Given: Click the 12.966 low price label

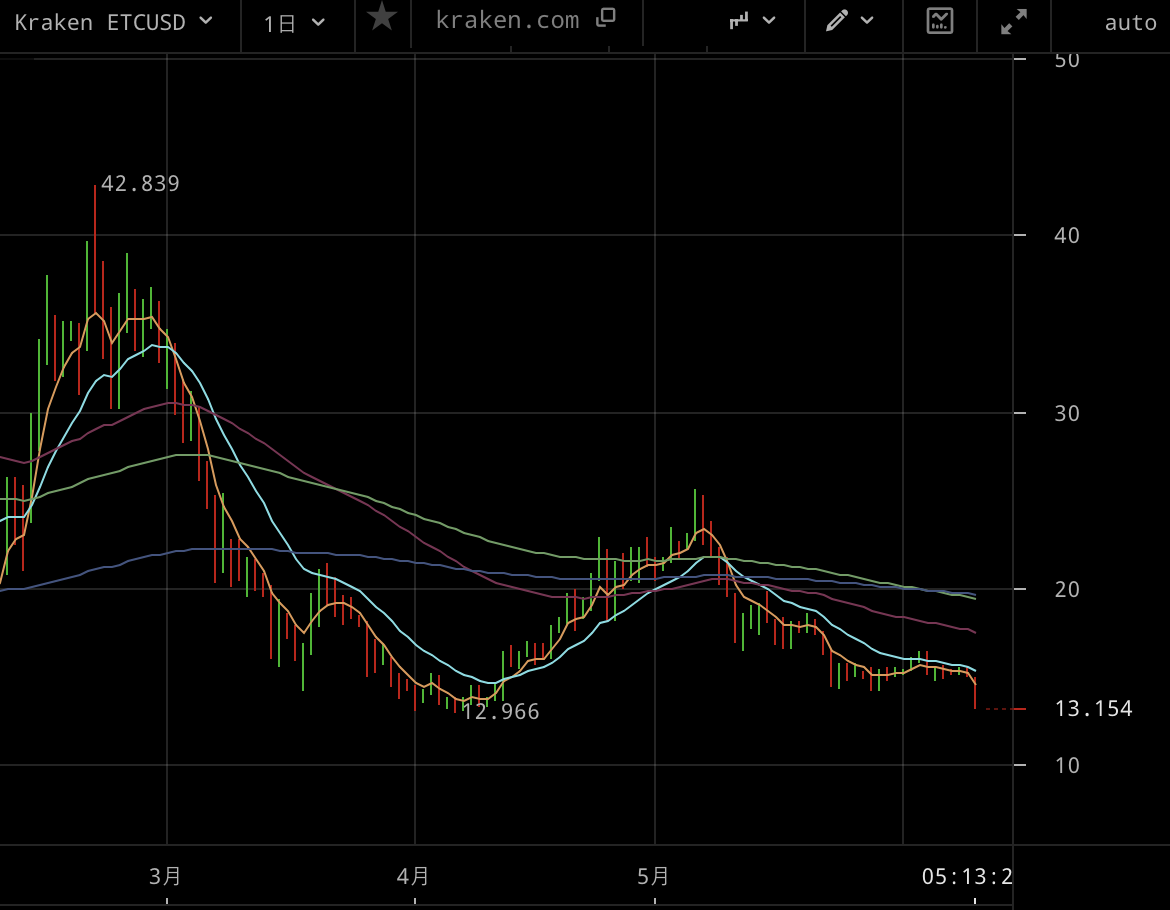Looking at the screenshot, I should [500, 712].
